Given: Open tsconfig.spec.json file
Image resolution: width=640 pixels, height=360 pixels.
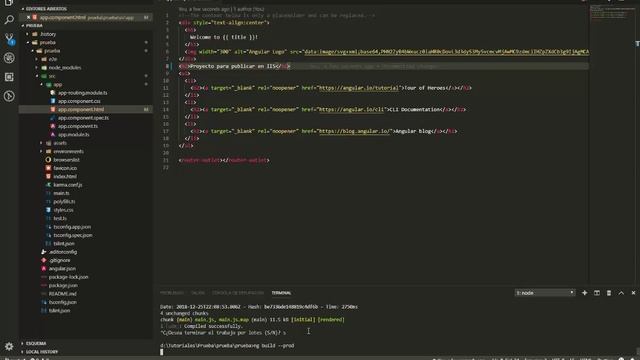Looking at the screenshot, I should click(73, 235).
